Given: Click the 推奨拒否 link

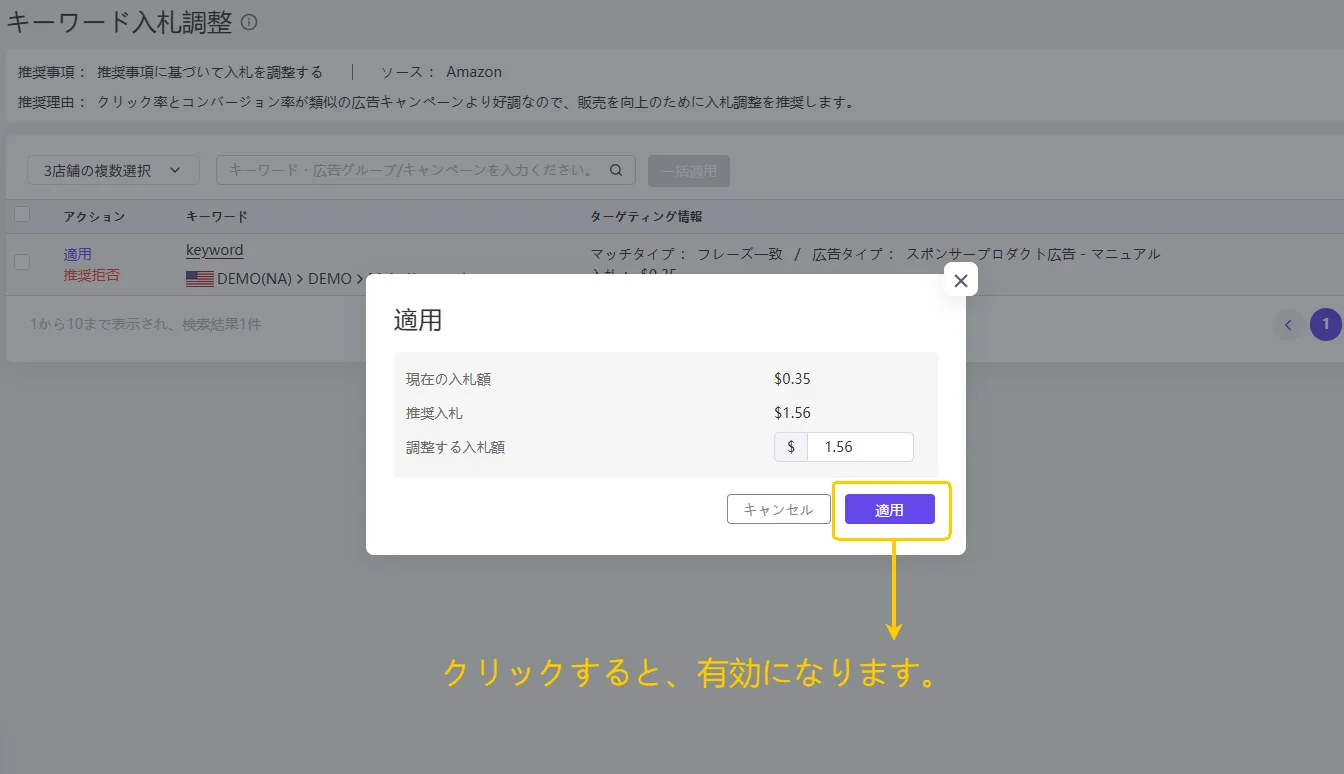Looking at the screenshot, I should [91, 275].
